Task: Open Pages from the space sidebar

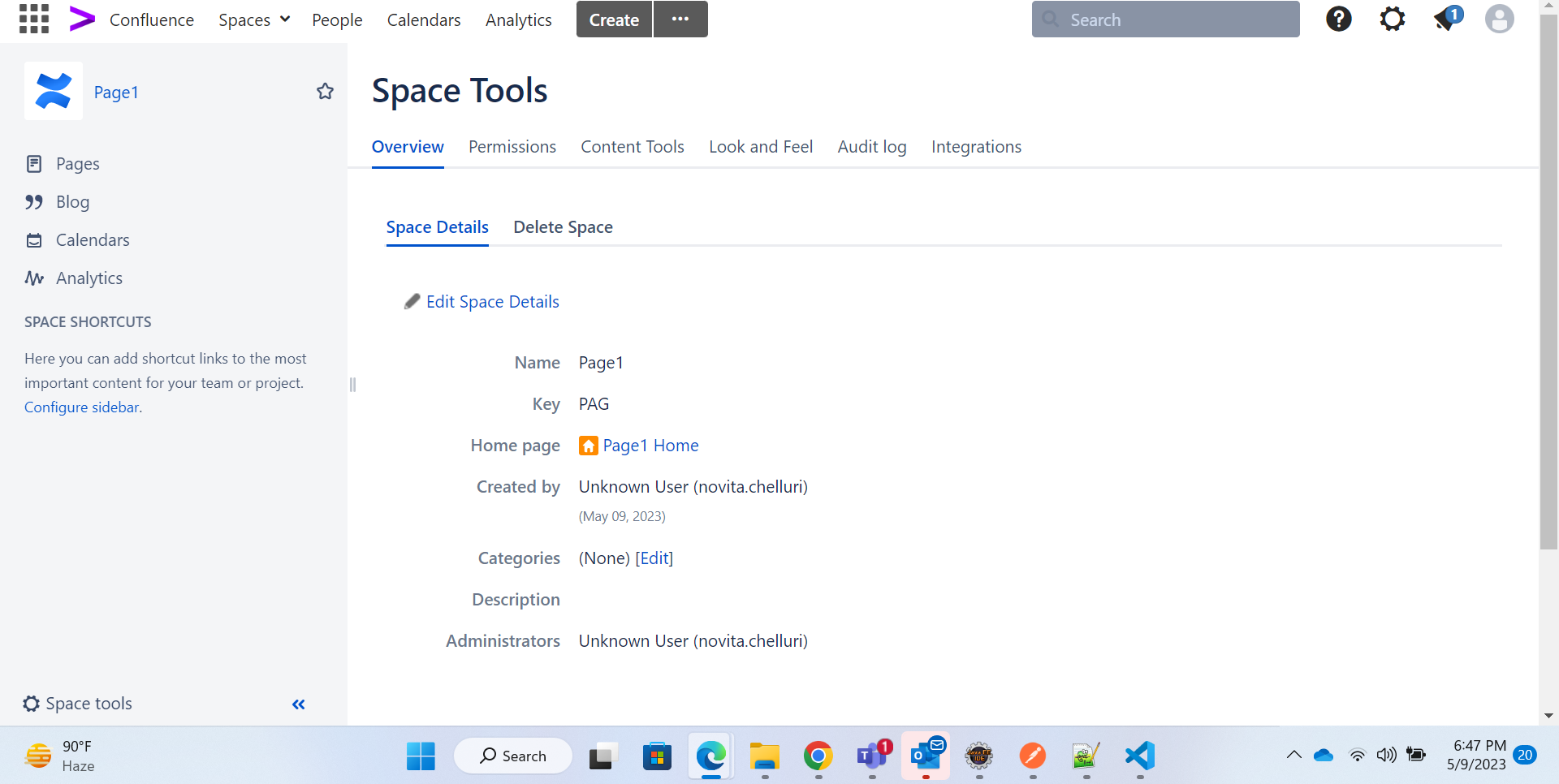Action: click(x=77, y=163)
